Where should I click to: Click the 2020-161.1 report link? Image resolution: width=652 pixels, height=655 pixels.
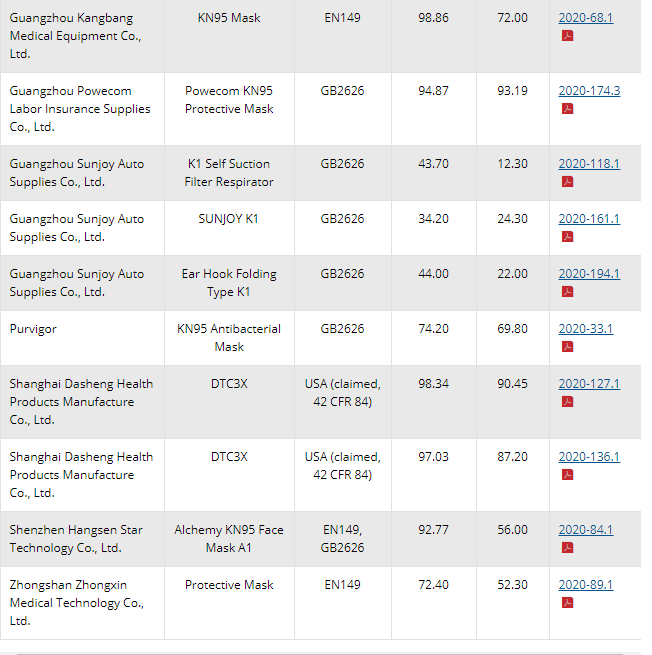589,219
